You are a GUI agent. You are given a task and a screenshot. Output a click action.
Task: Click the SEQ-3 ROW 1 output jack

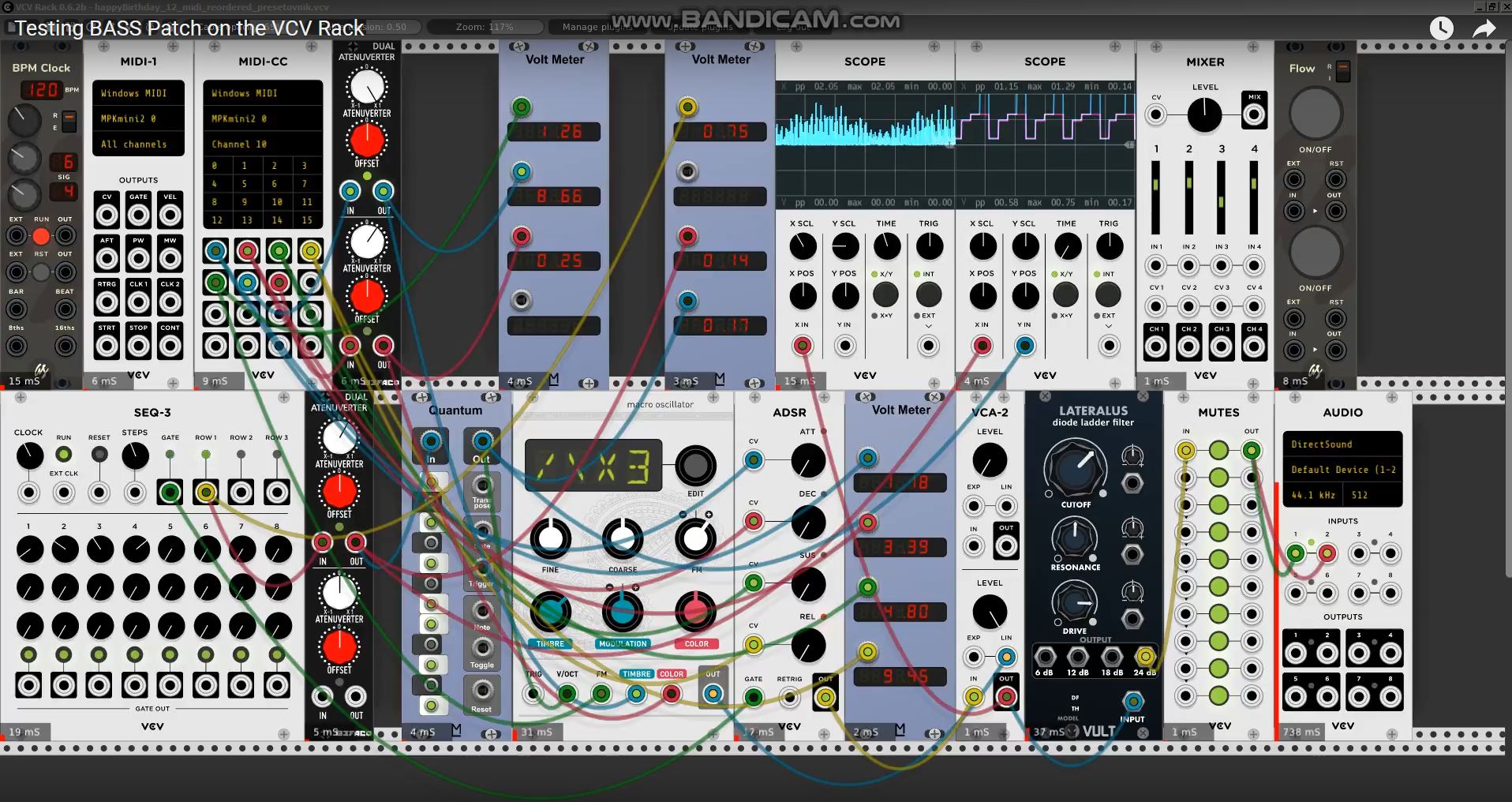(x=205, y=493)
